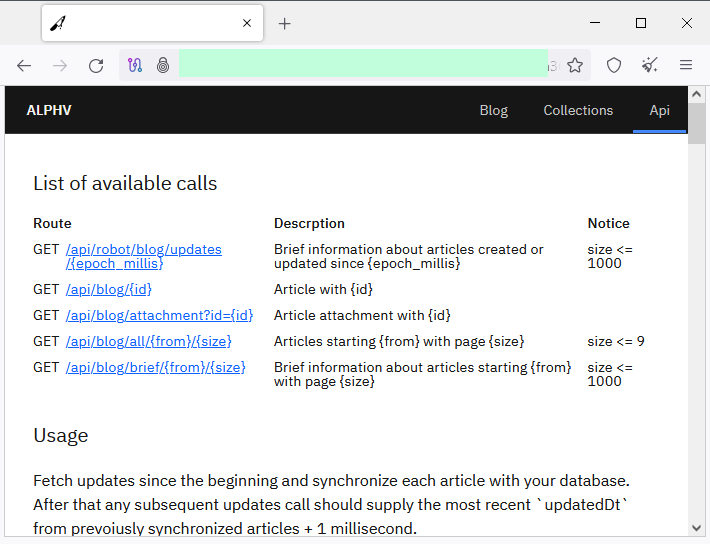This screenshot has width=710, height=544.
Task: Bookmark this page with the star
Action: [x=575, y=65]
